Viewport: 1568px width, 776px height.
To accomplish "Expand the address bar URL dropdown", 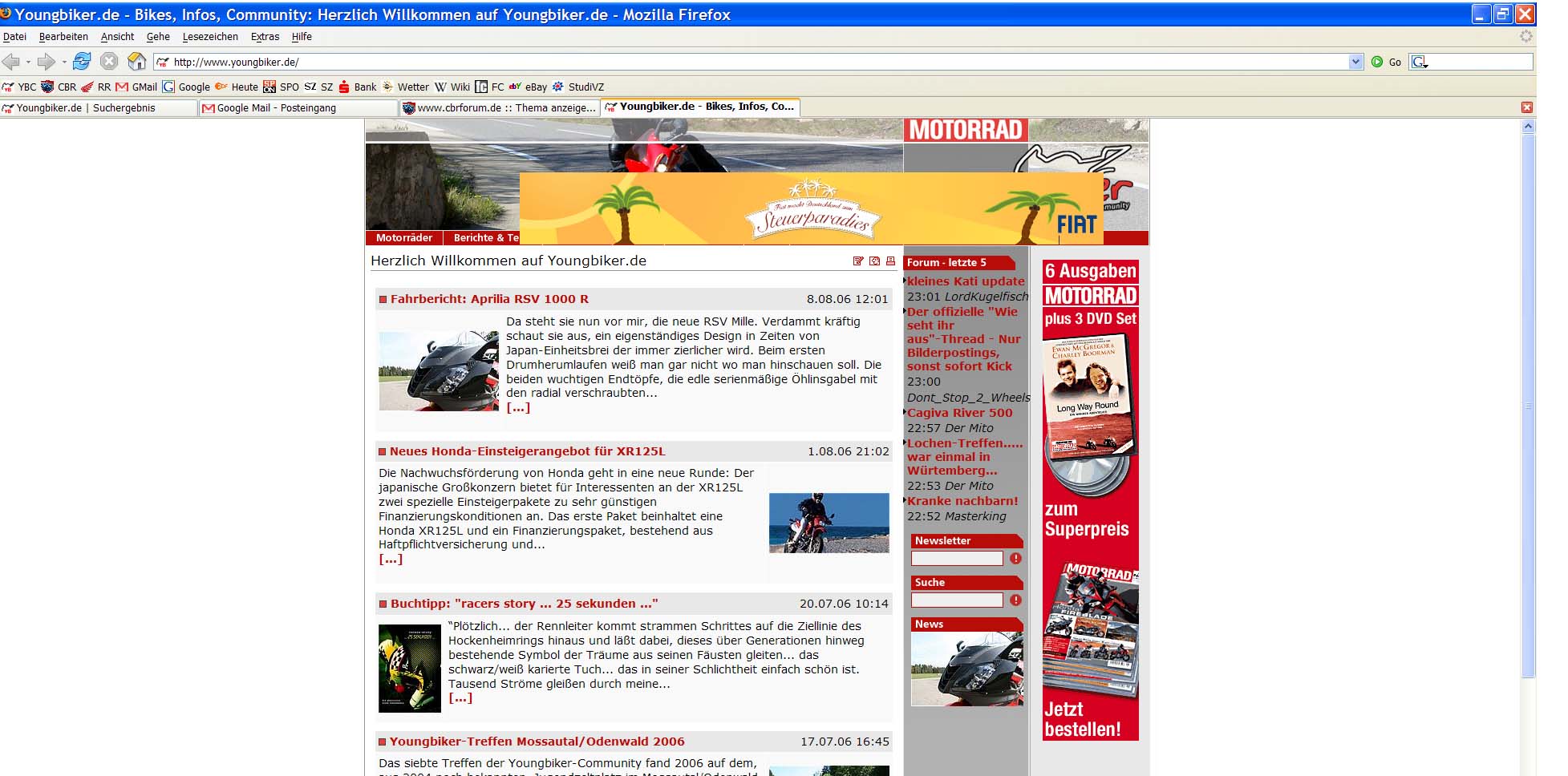I will pos(1355,62).
